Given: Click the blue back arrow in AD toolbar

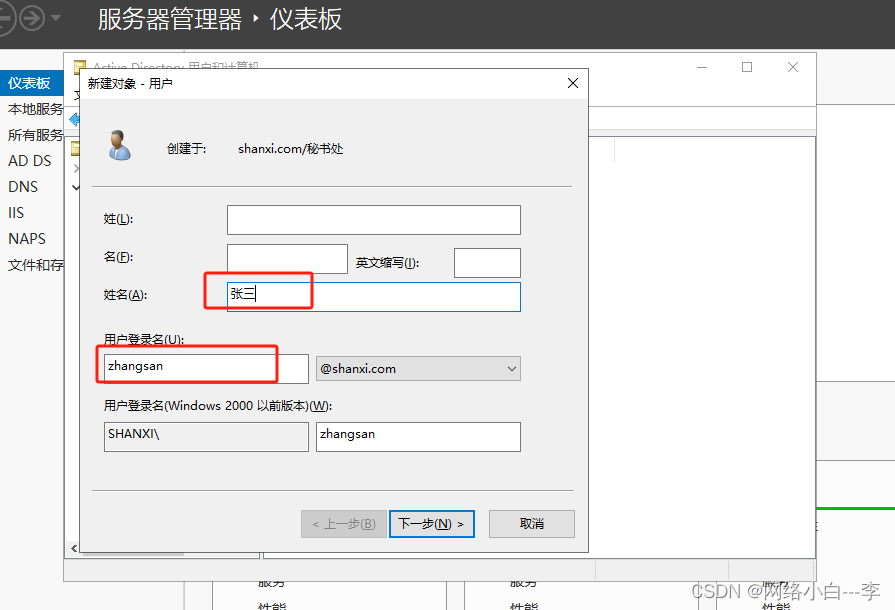Looking at the screenshot, I should pyautogui.click(x=74, y=120).
